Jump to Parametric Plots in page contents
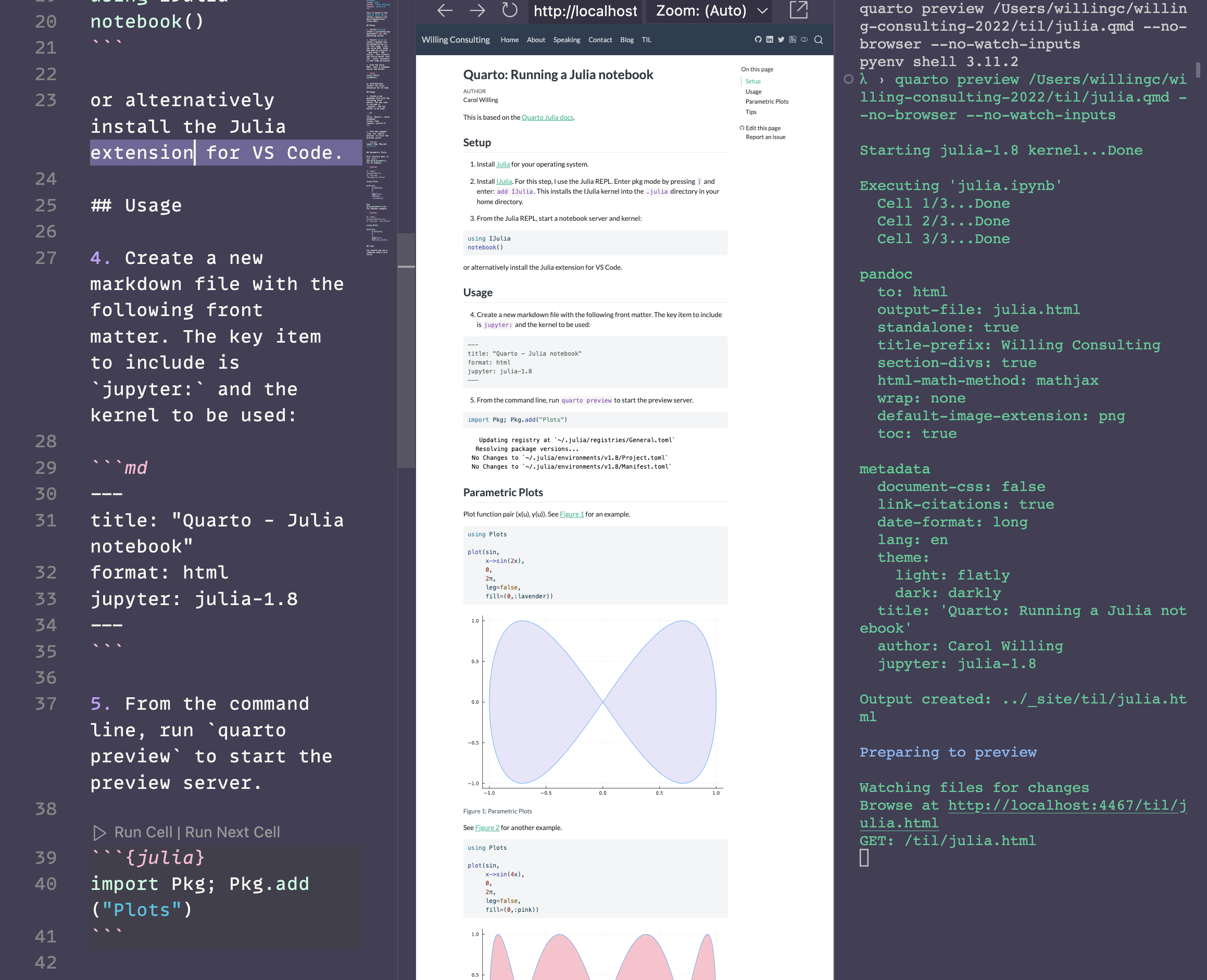The width and height of the screenshot is (1207, 980). pyautogui.click(x=766, y=102)
